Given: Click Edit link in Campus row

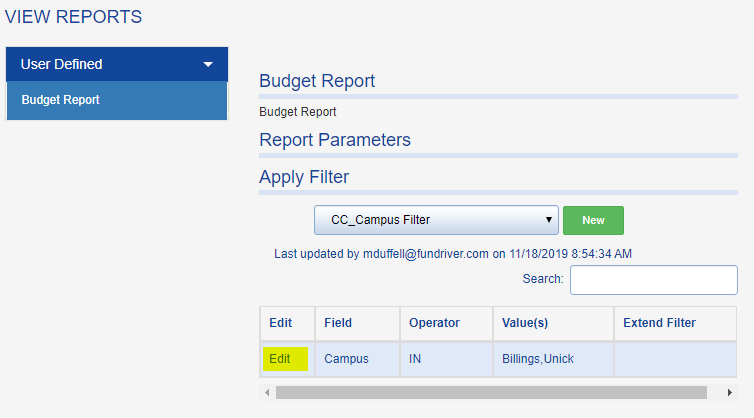Looking at the screenshot, I should click(x=280, y=359).
